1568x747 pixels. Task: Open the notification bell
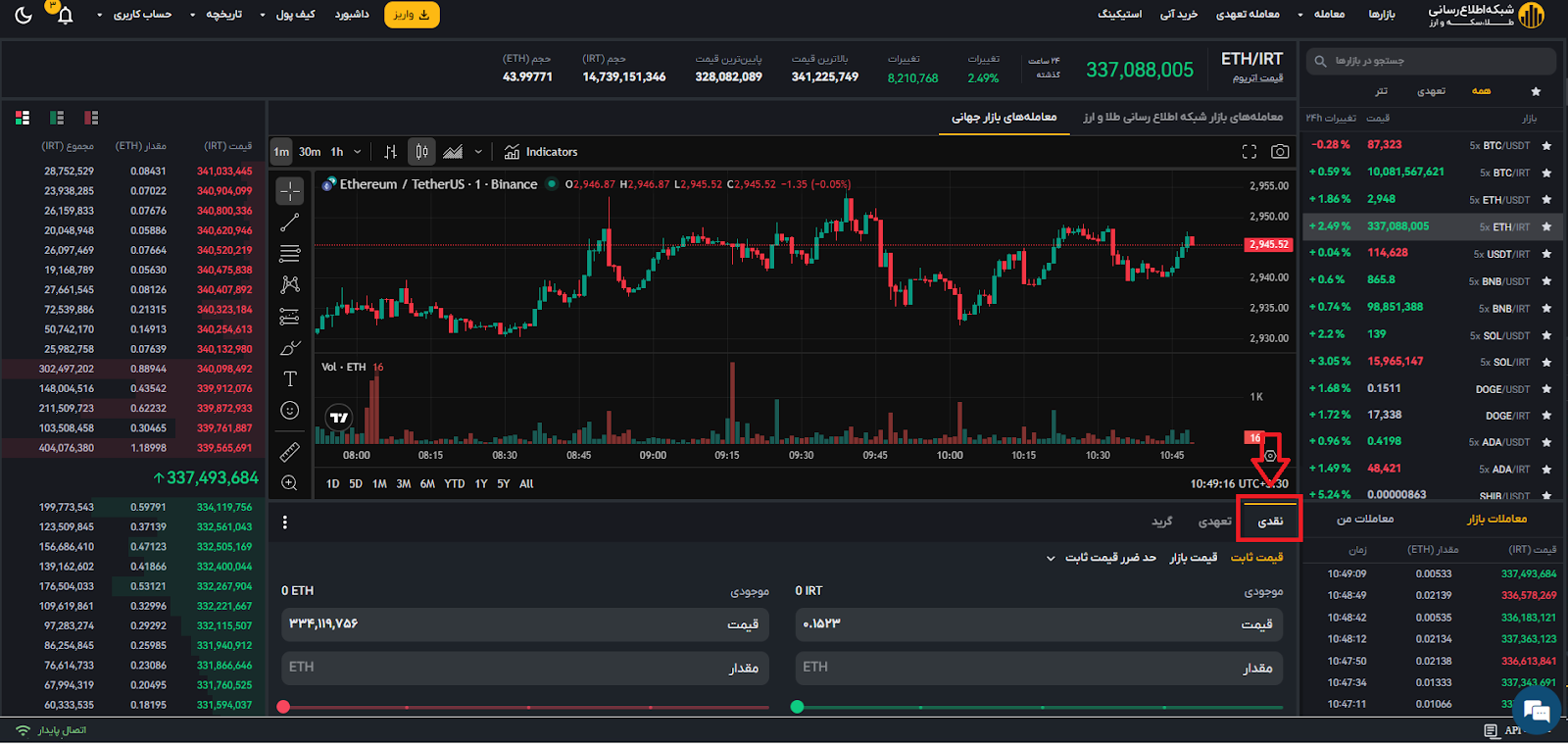(65, 16)
